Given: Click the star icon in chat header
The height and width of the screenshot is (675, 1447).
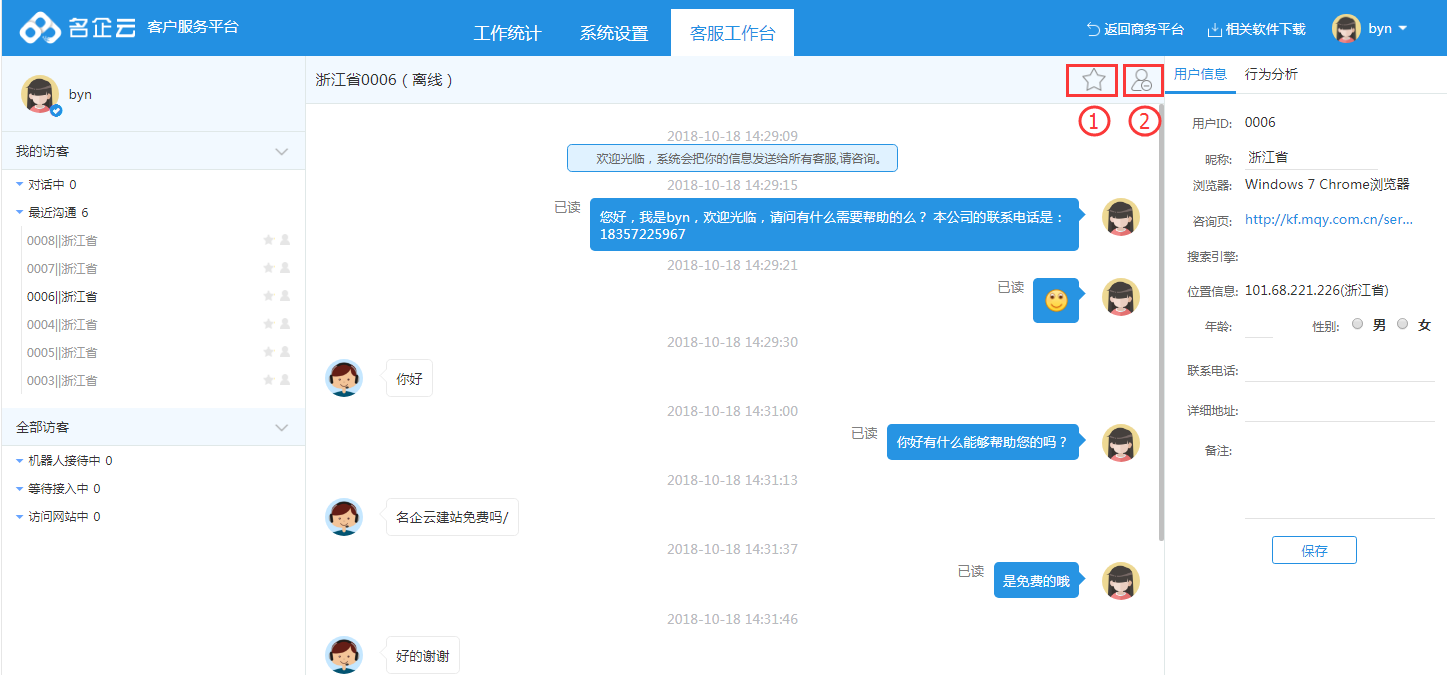Looking at the screenshot, I should click(1092, 80).
